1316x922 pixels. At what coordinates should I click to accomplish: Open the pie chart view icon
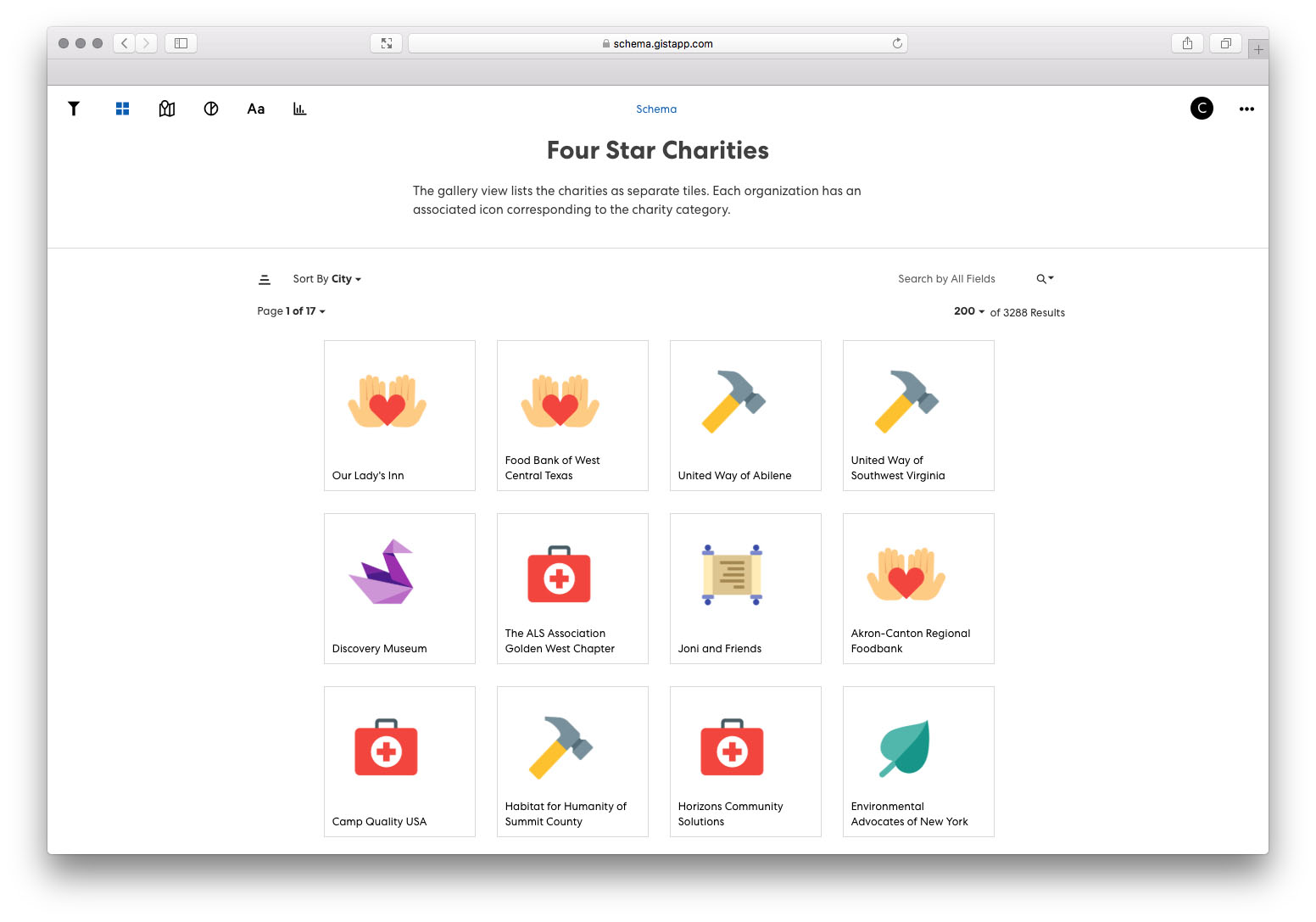(211, 109)
